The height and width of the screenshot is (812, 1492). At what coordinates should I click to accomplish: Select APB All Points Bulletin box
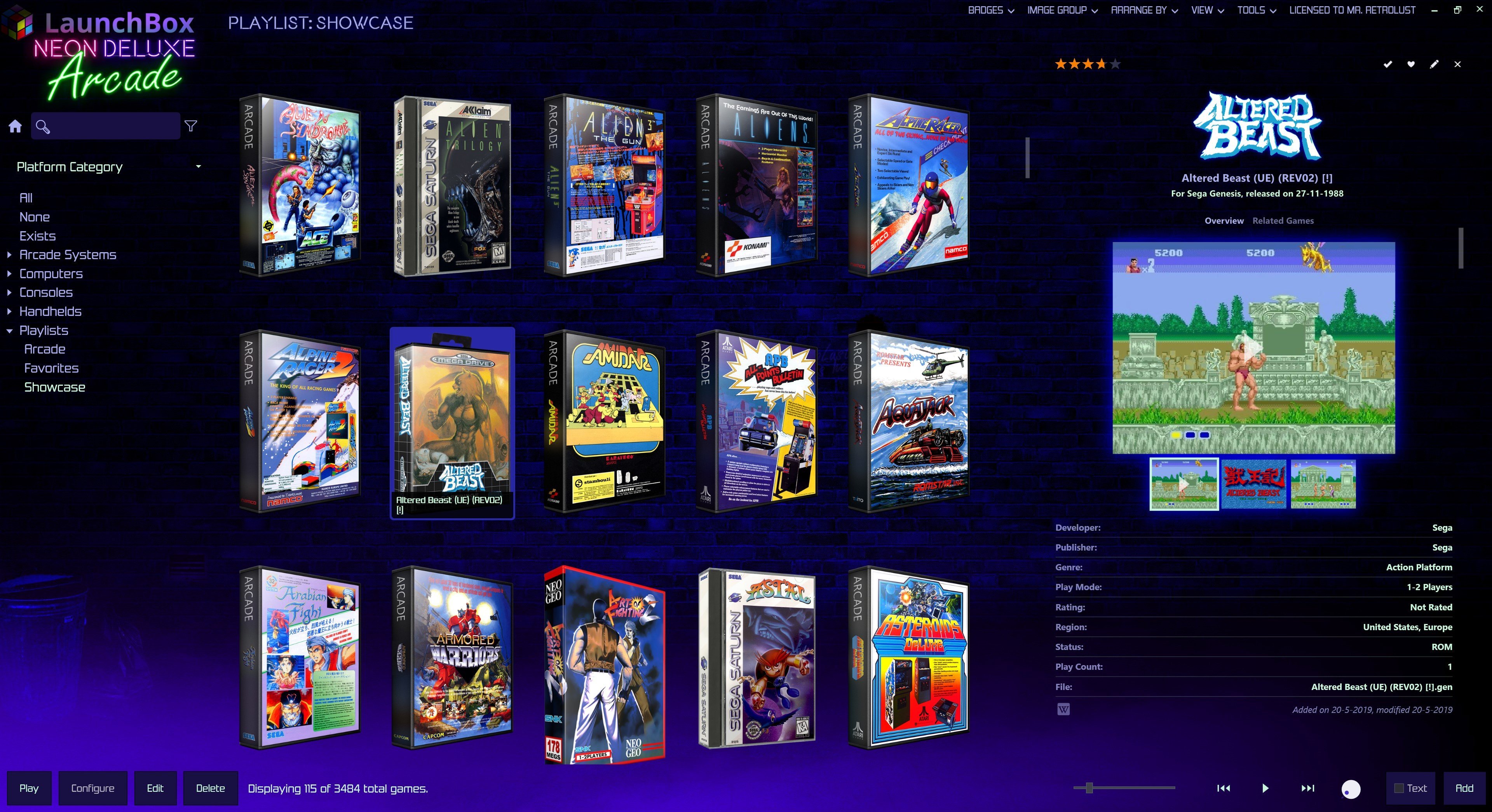756,421
